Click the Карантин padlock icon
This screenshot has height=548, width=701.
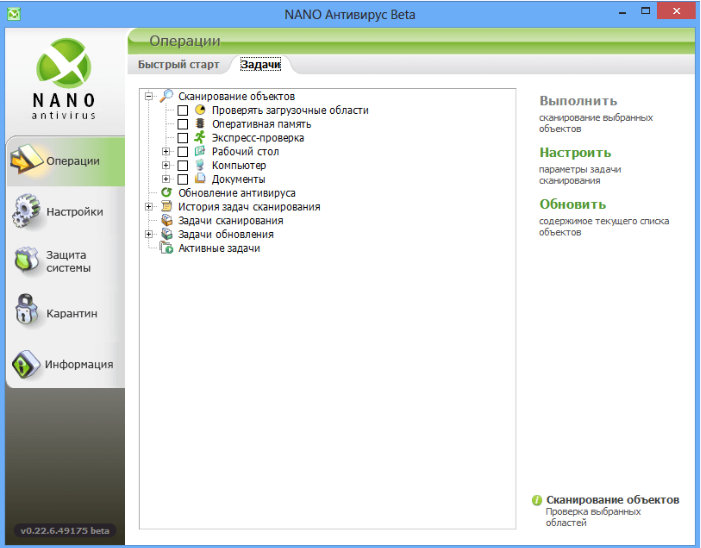pos(26,309)
